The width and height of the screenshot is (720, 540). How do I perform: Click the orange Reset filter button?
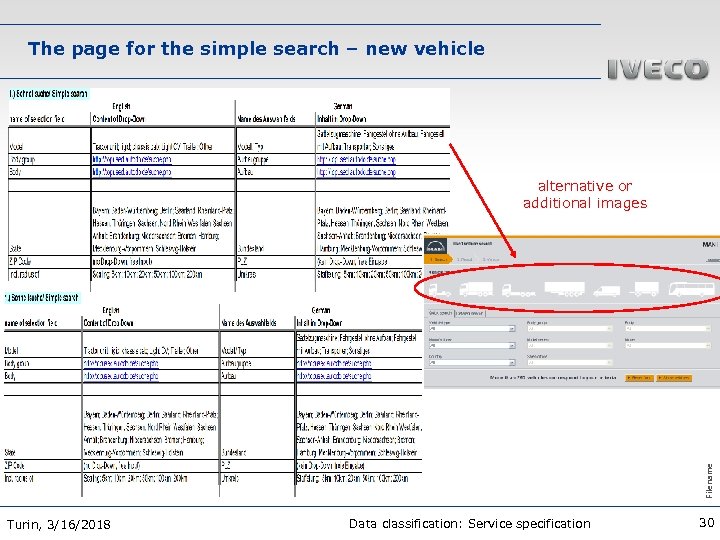coord(639,378)
